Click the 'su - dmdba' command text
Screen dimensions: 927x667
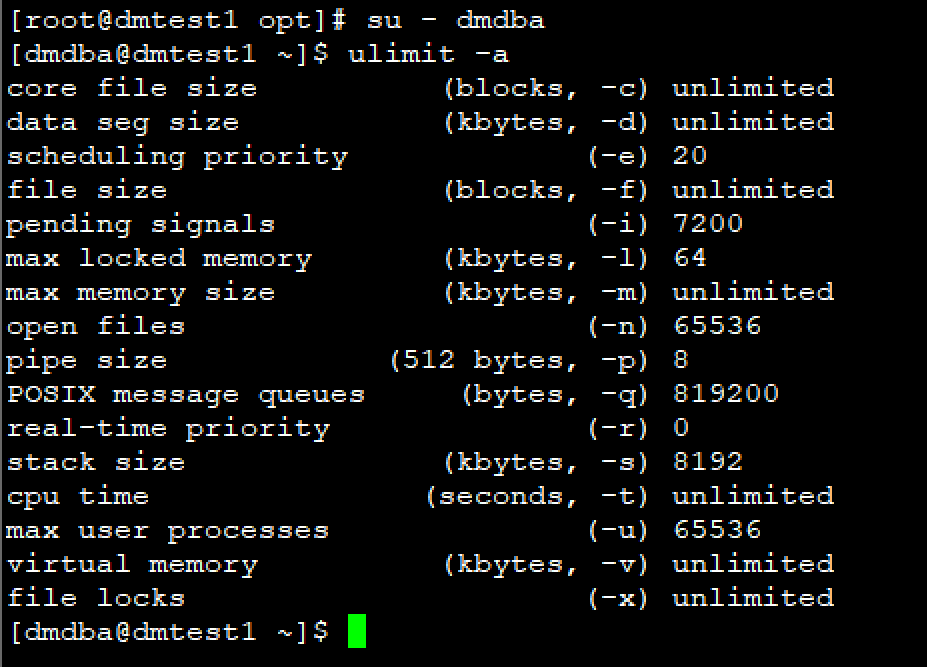(x=456, y=20)
